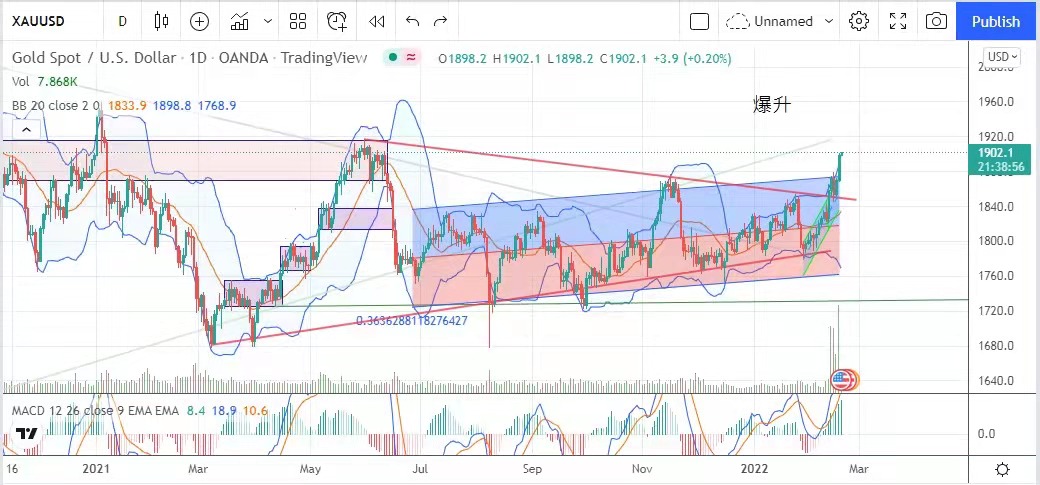Click the compare or add symbol plus icon

click(199, 21)
